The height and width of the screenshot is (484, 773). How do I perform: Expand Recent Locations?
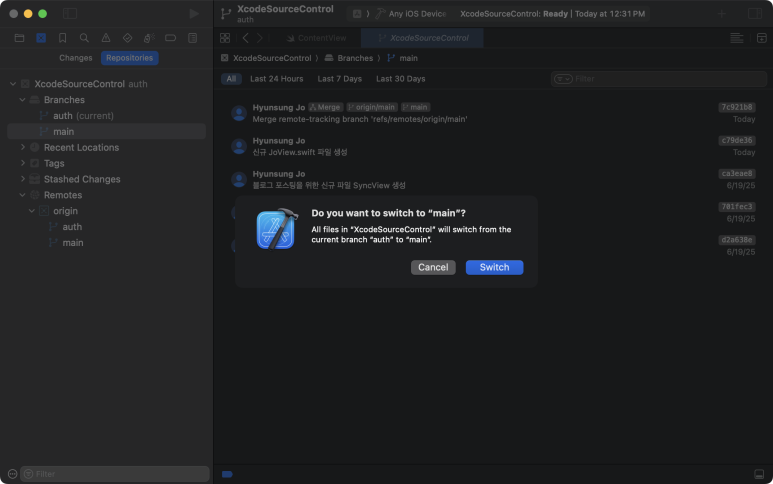(22, 147)
